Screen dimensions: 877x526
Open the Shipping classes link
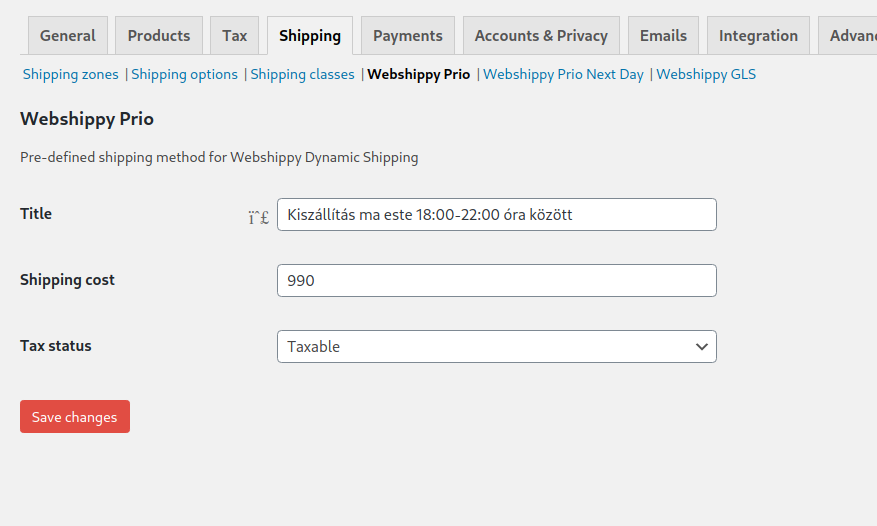[x=302, y=74]
